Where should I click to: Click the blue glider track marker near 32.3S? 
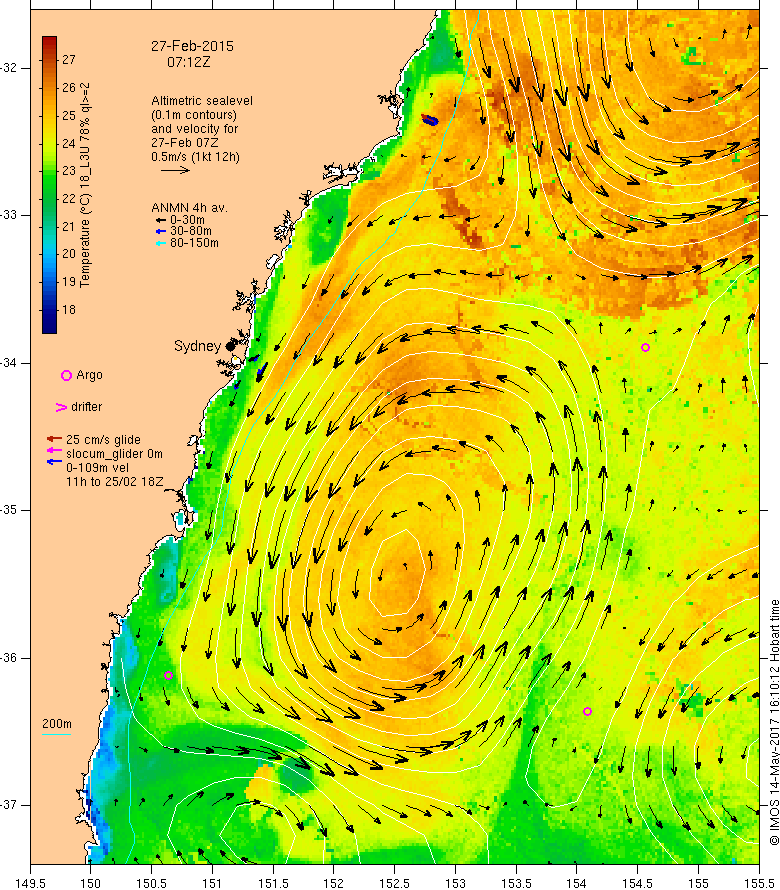(430, 120)
